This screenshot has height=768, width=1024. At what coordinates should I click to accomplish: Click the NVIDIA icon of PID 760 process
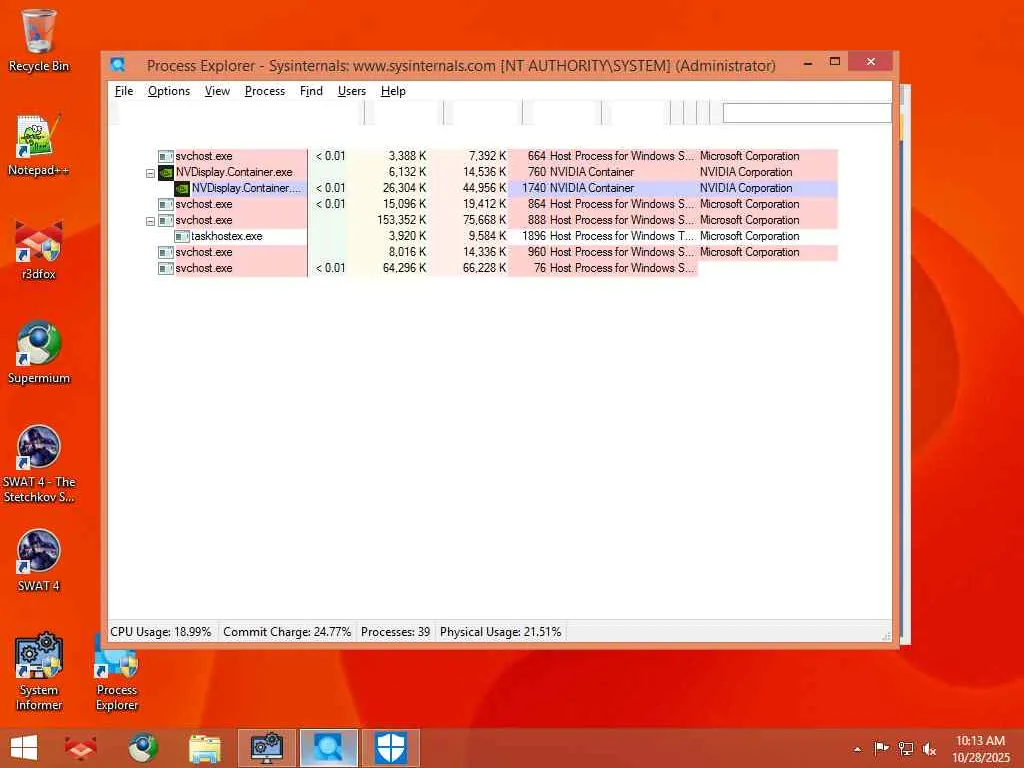click(166, 172)
